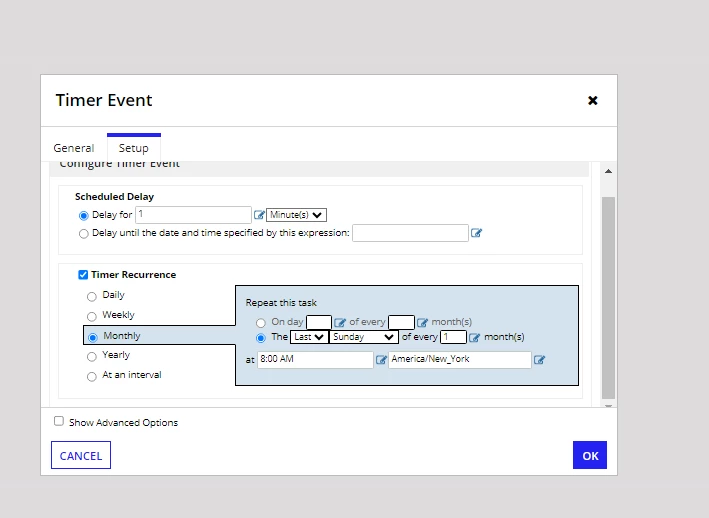Select 'Delay until the date and time' radio option

[x=83, y=234]
